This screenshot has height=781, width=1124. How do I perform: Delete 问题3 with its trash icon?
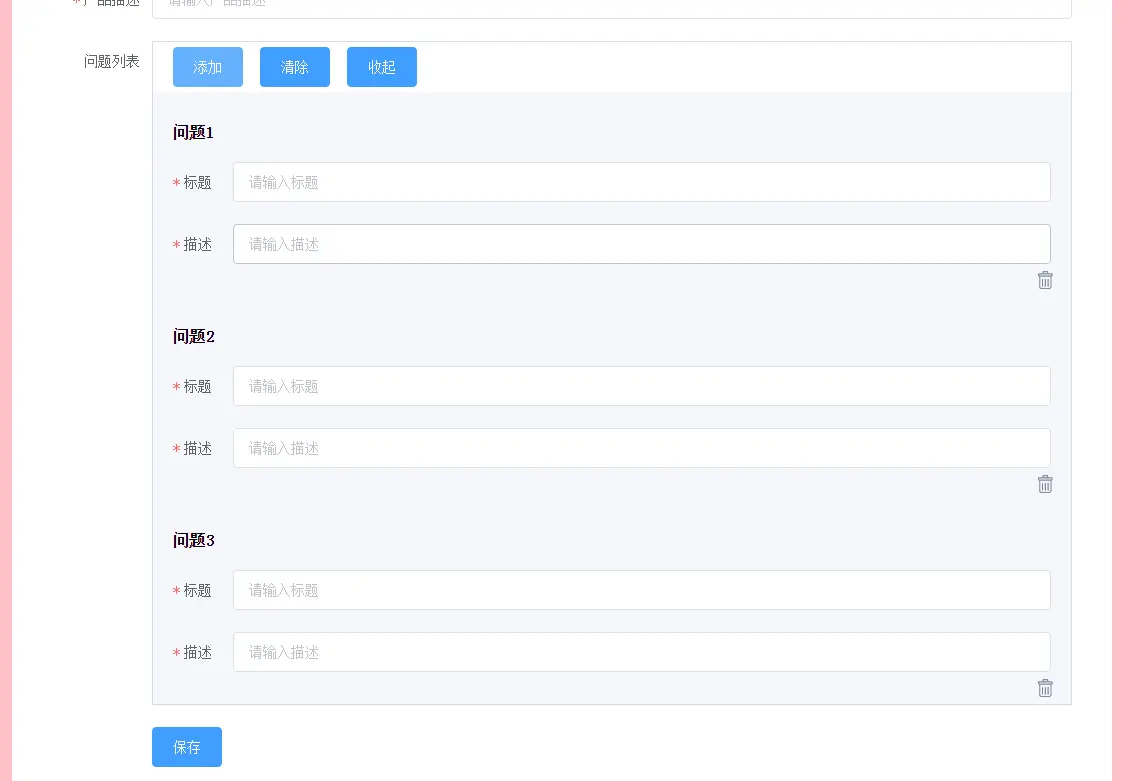point(1045,688)
